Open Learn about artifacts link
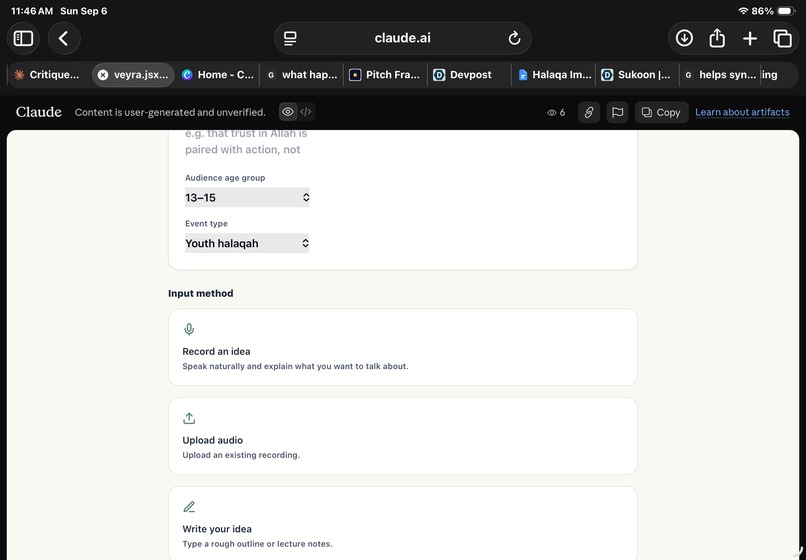806x560 pixels. pos(742,112)
